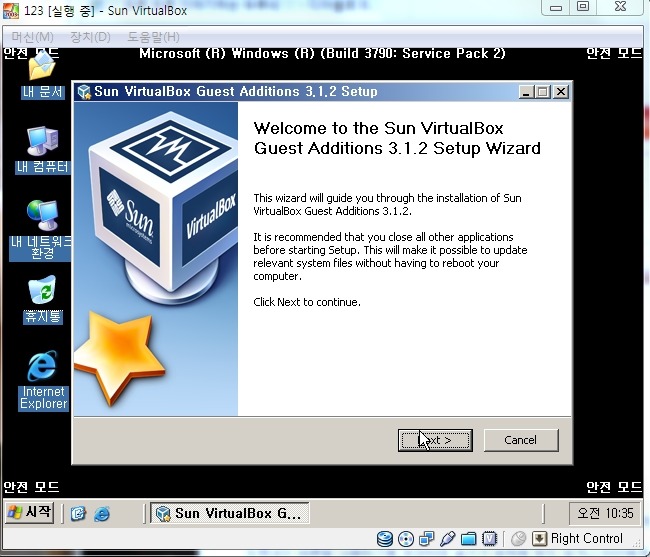Open the 장치(D) menu
Image resolution: width=650 pixels, height=557 pixels.
90,37
